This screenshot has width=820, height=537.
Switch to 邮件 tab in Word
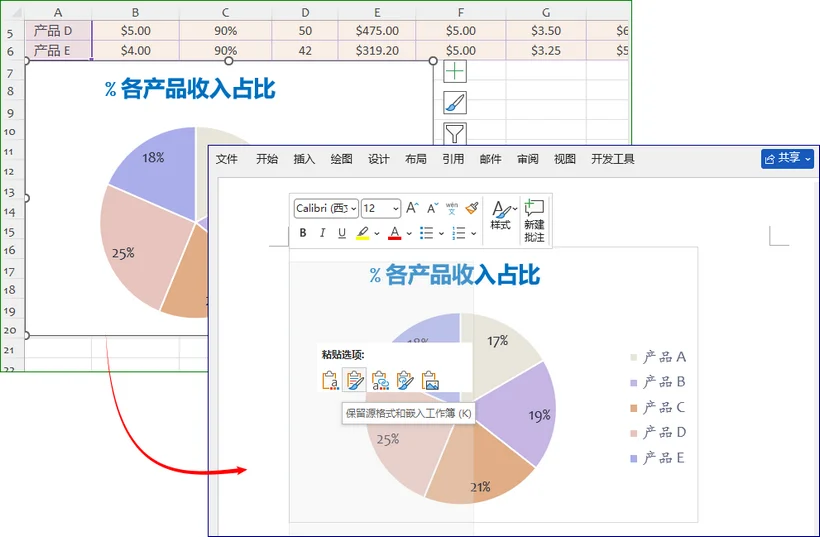coord(491,159)
